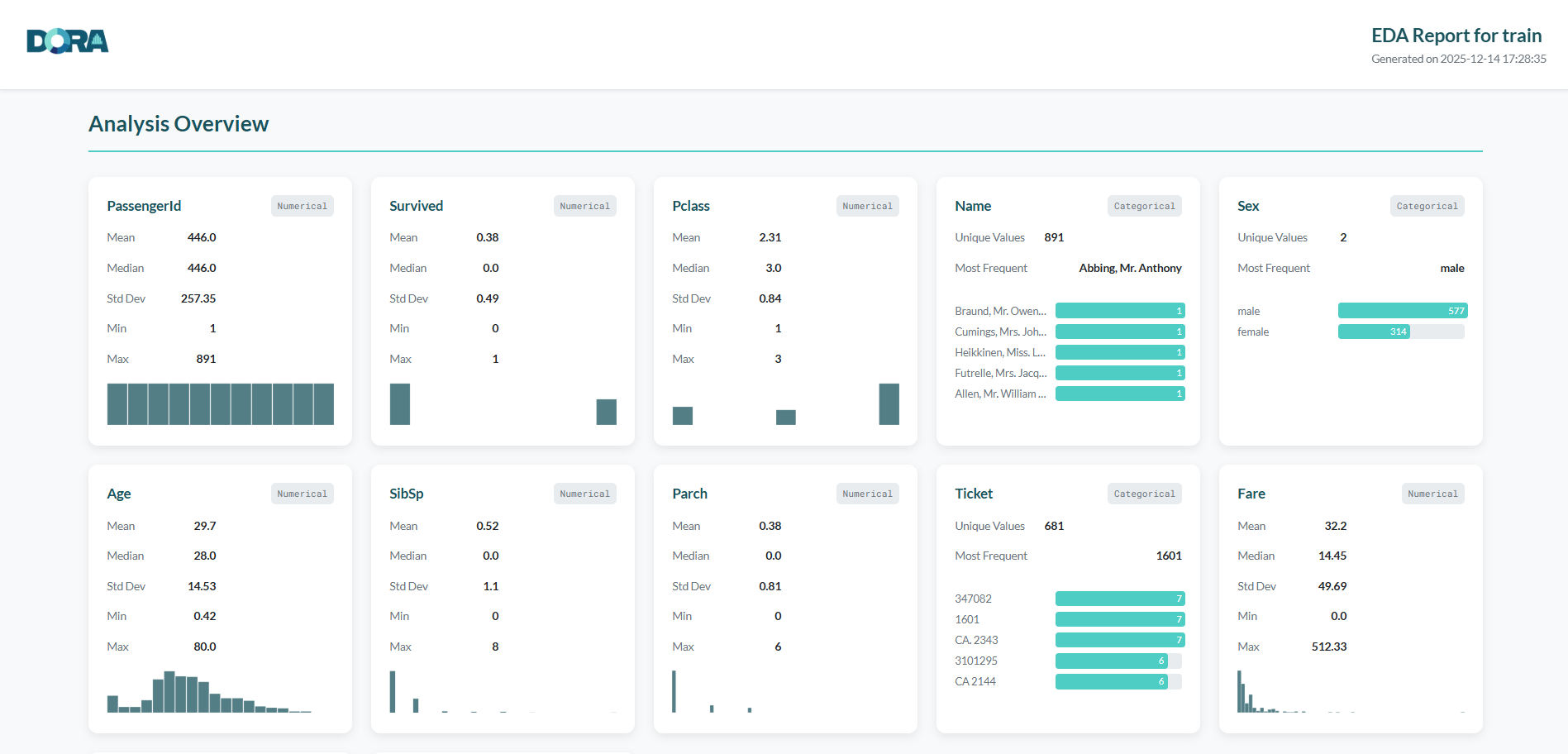Click the Categorical badge on Sex card

point(1427,206)
